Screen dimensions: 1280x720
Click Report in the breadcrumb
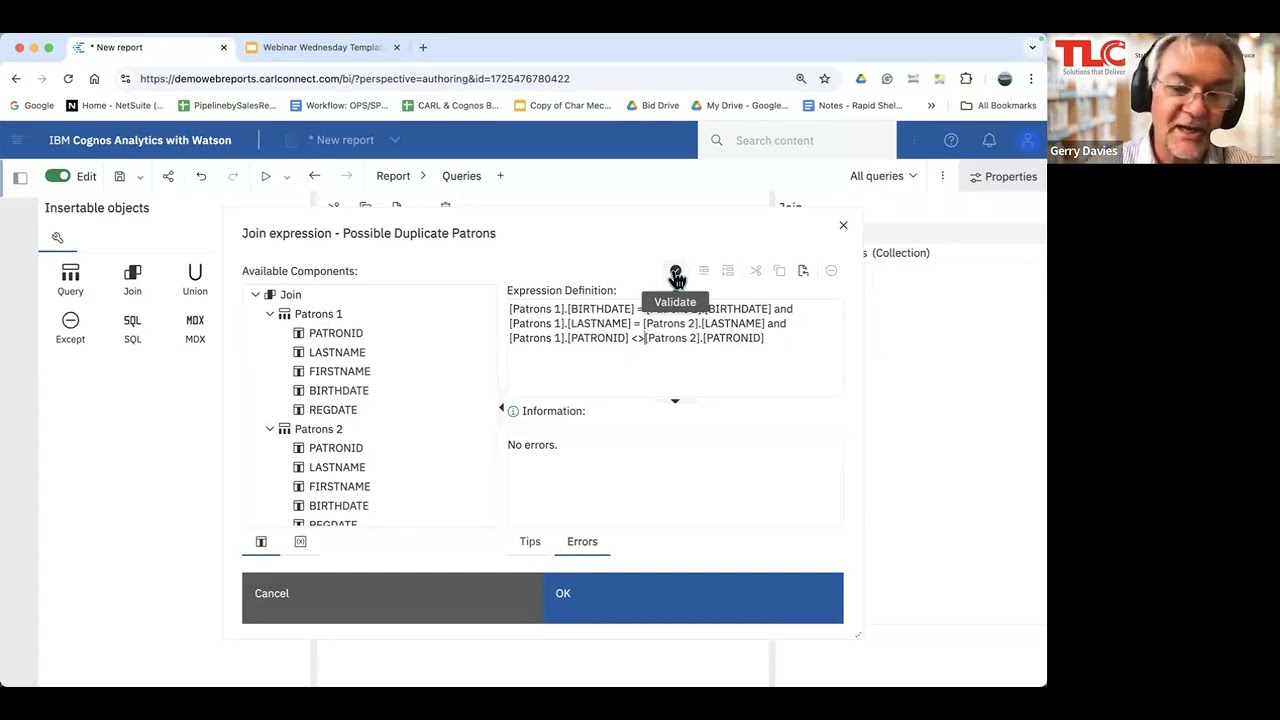coord(393,176)
